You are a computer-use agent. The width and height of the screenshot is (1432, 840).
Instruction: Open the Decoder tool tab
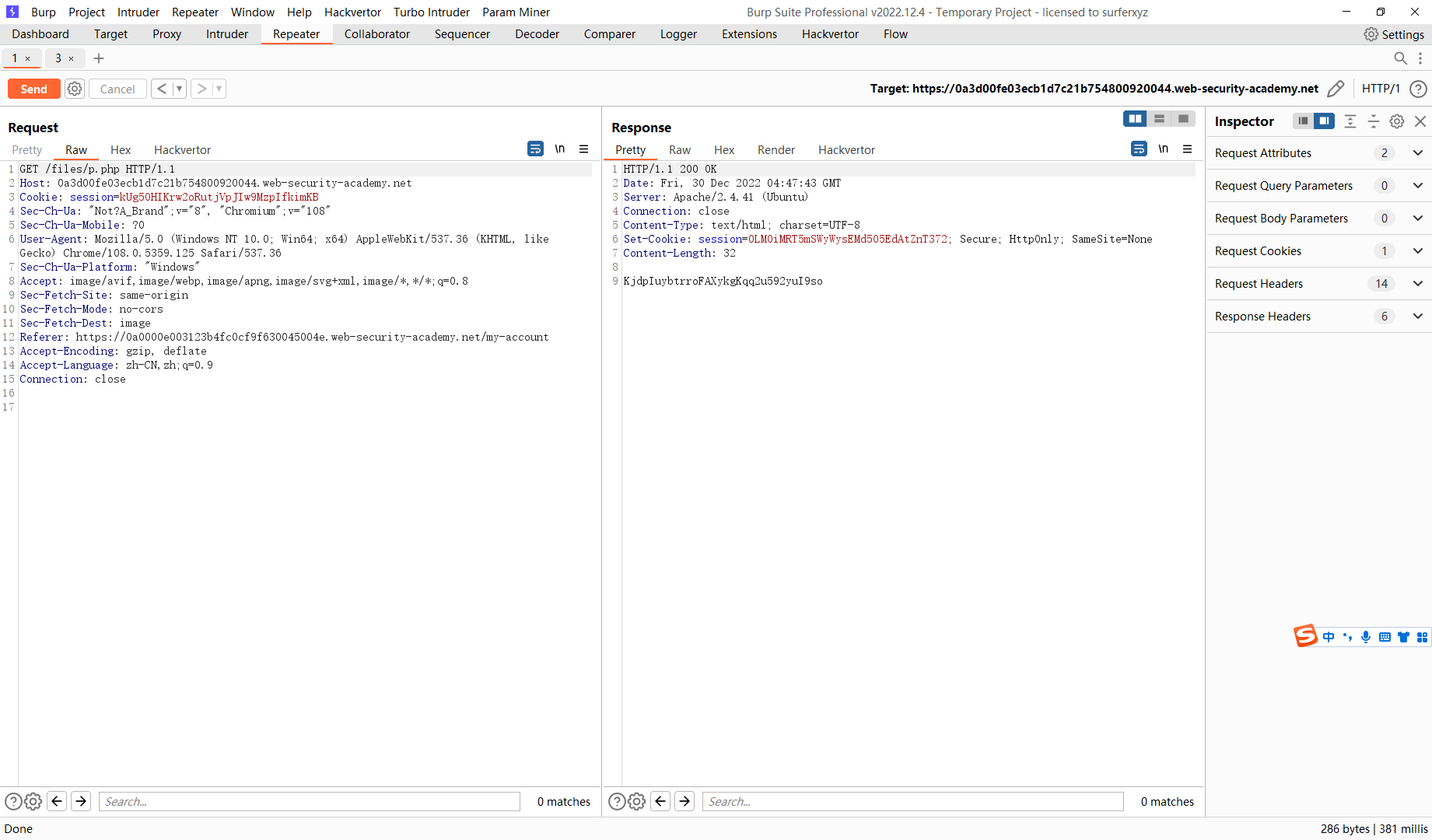[537, 34]
